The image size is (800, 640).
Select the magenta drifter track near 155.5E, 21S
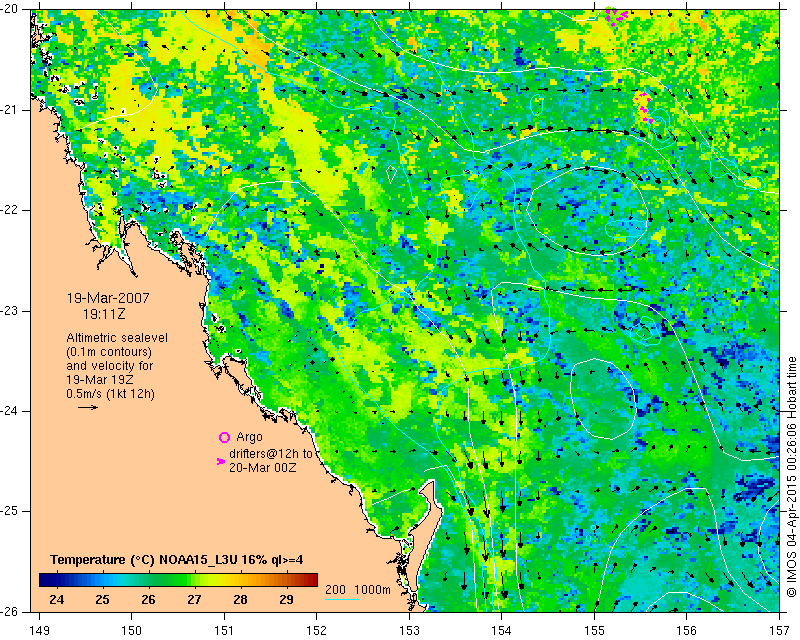[644, 108]
